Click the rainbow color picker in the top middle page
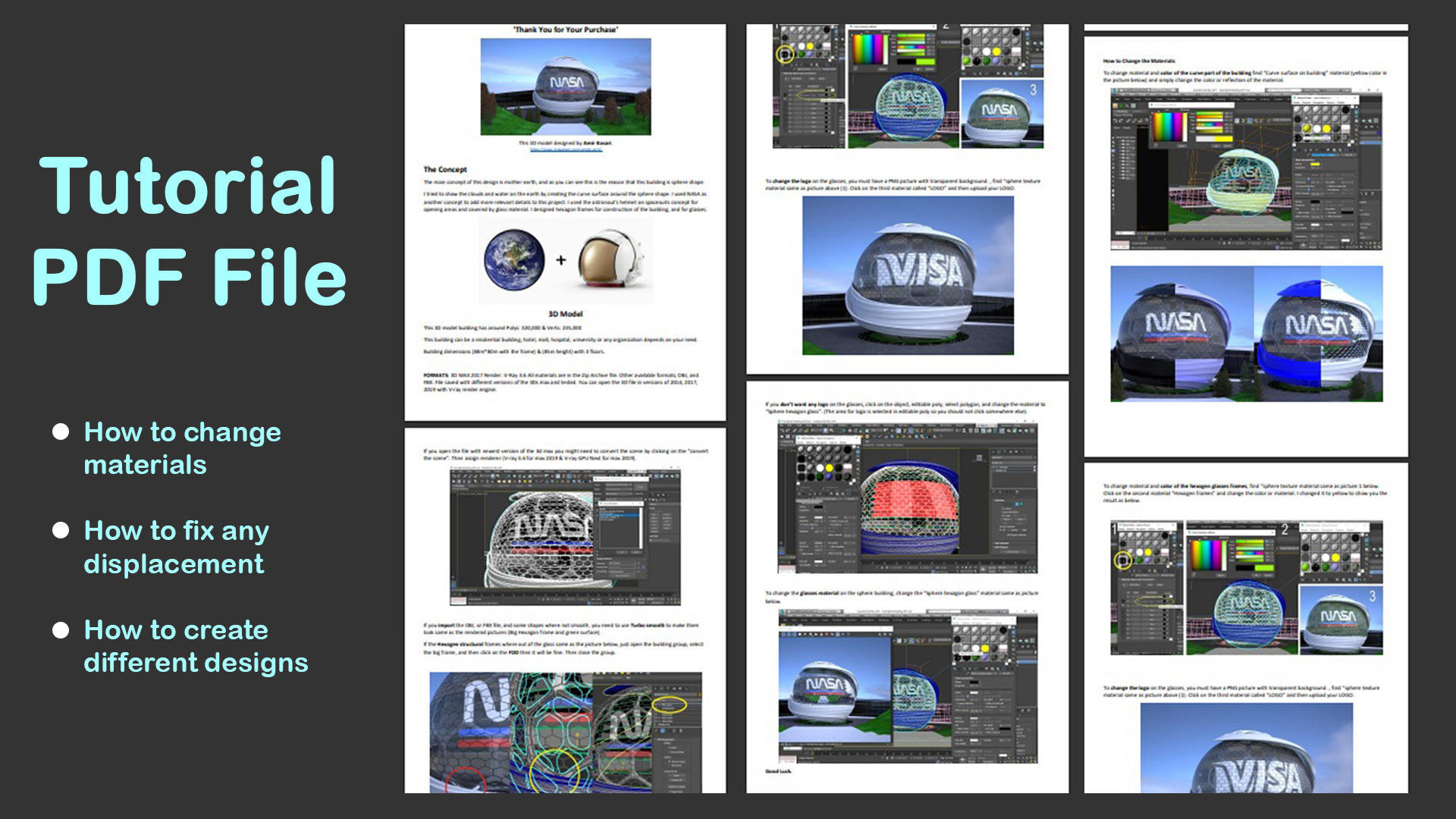1456x819 pixels. click(869, 49)
